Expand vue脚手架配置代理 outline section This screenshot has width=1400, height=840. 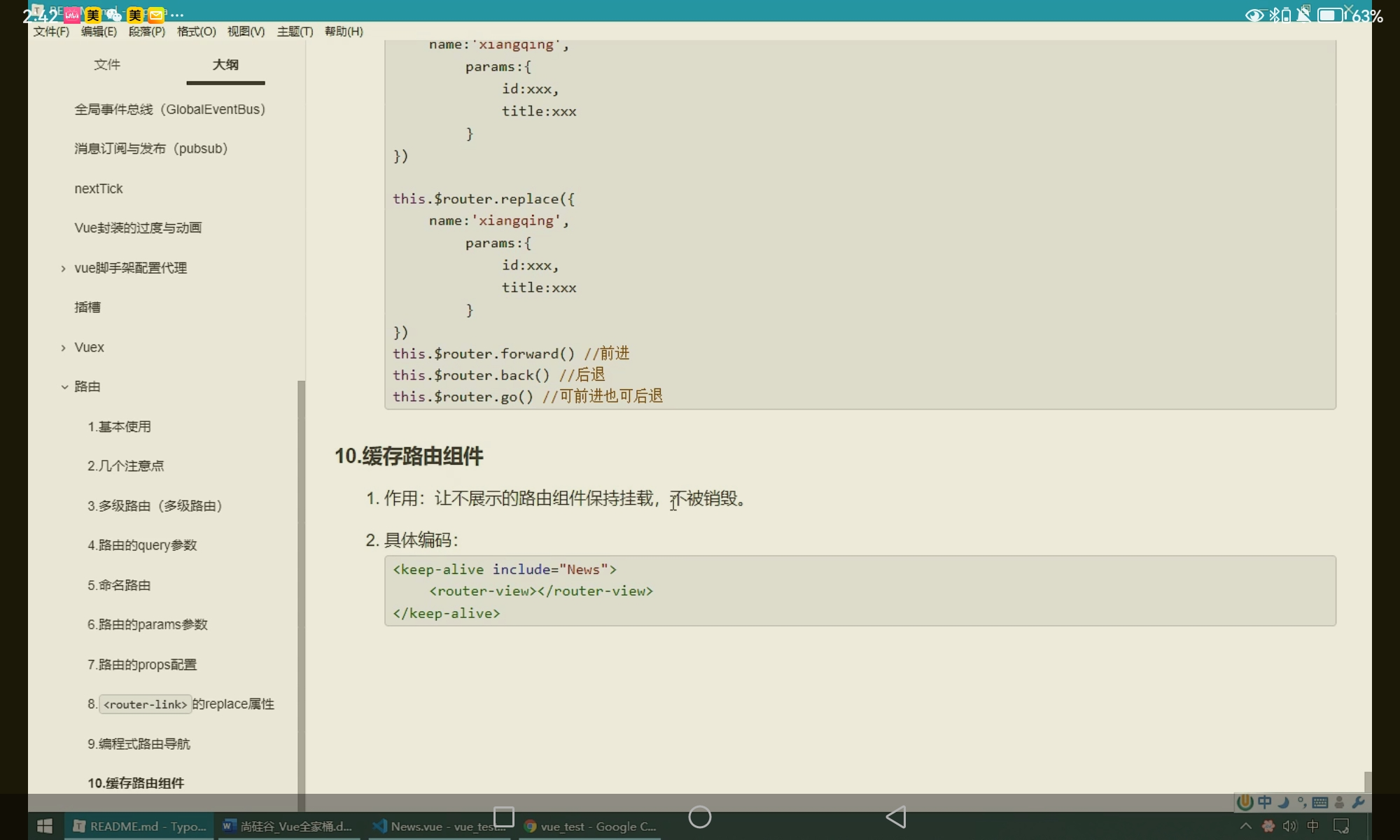point(64,269)
